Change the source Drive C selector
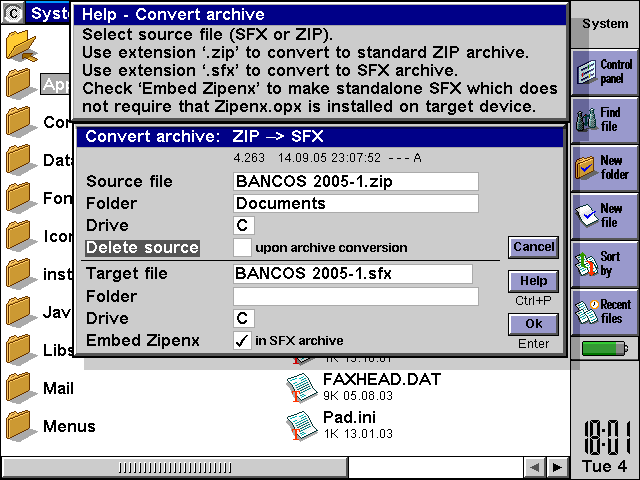This screenshot has width=640, height=480. [x=244, y=225]
